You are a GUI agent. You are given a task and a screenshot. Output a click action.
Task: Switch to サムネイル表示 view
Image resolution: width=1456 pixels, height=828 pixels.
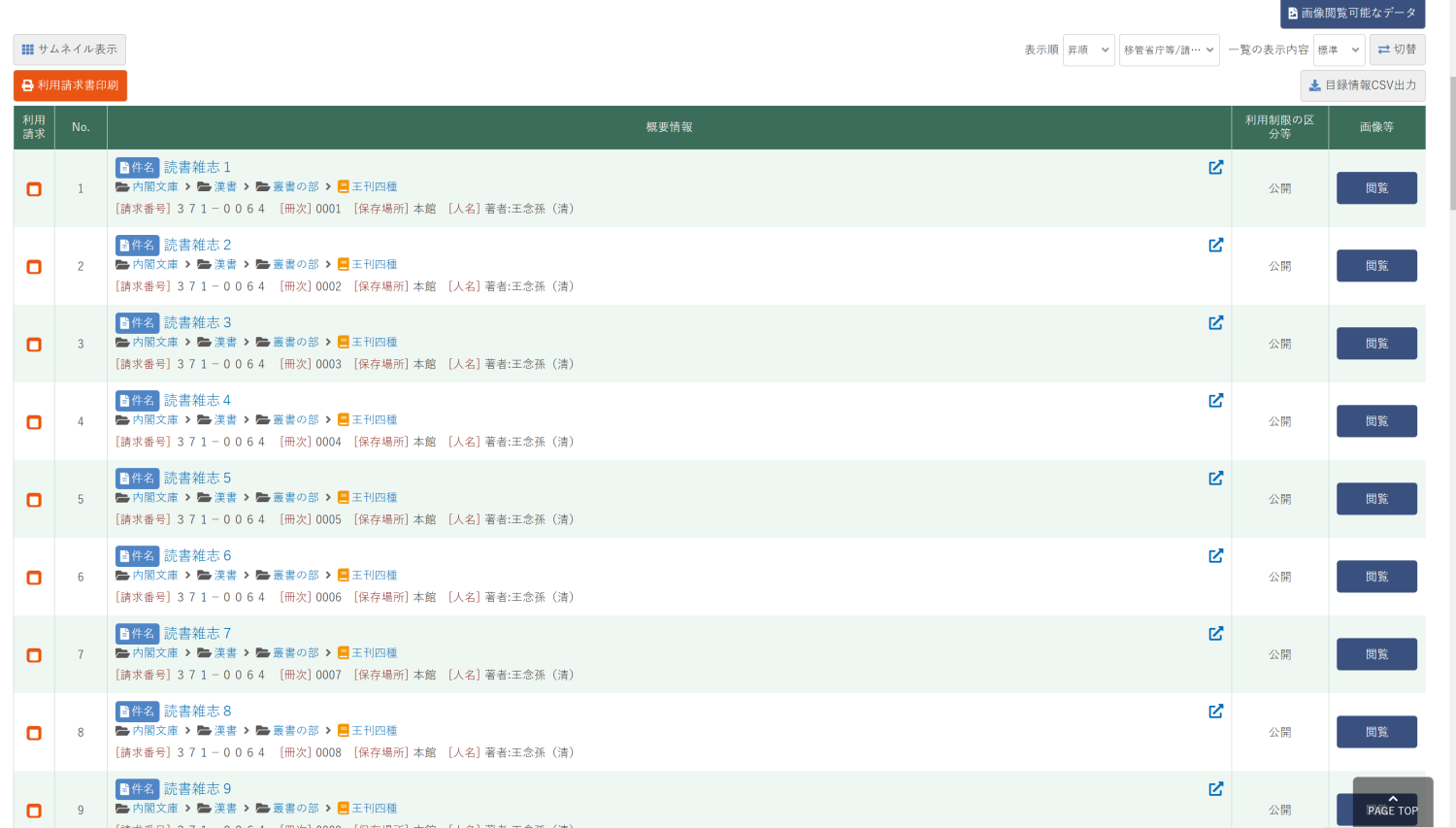70,50
